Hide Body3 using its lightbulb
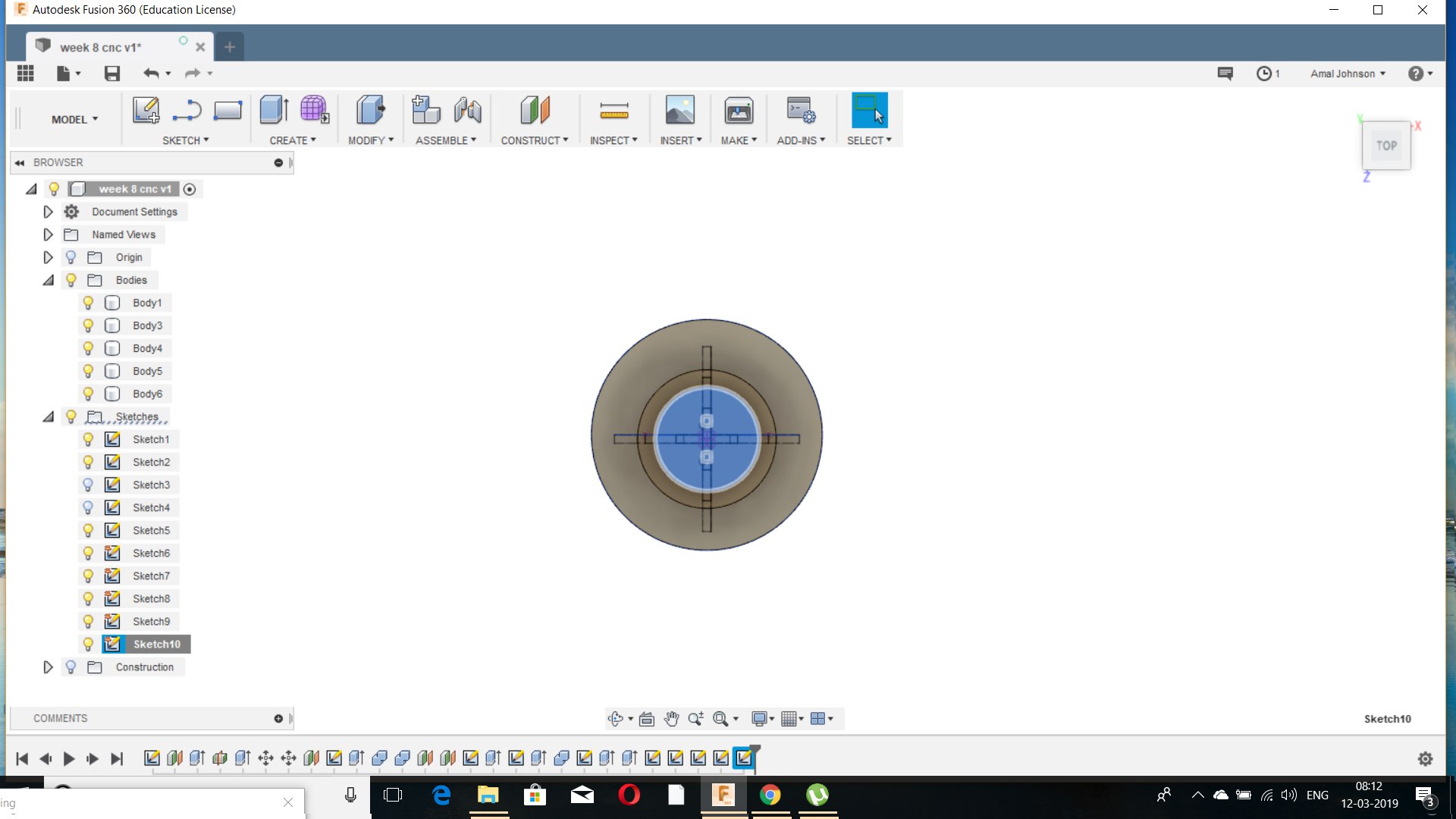1456x819 pixels. point(88,325)
